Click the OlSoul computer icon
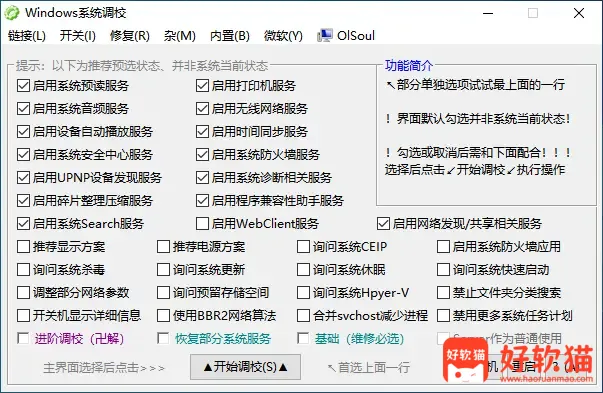The height and width of the screenshot is (393, 603). 325,36
